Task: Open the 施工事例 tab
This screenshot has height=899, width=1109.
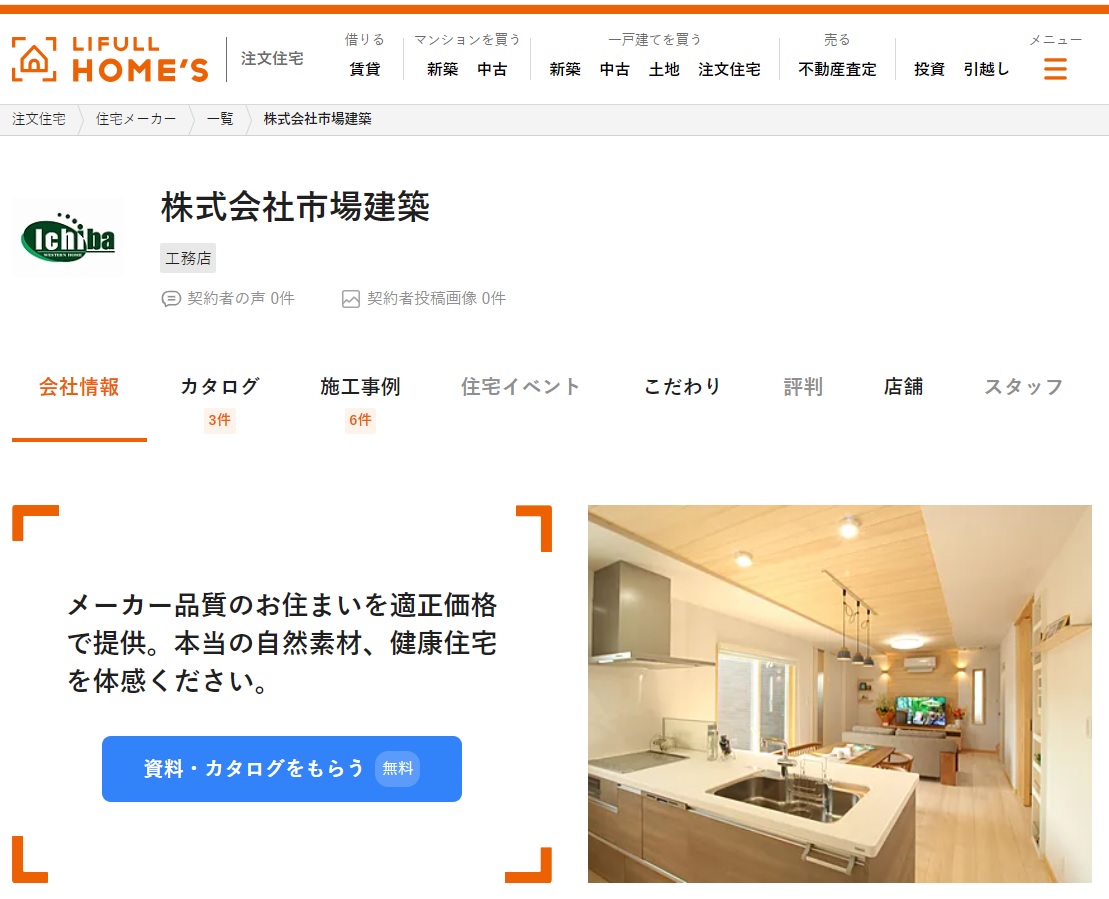Action: (x=360, y=387)
